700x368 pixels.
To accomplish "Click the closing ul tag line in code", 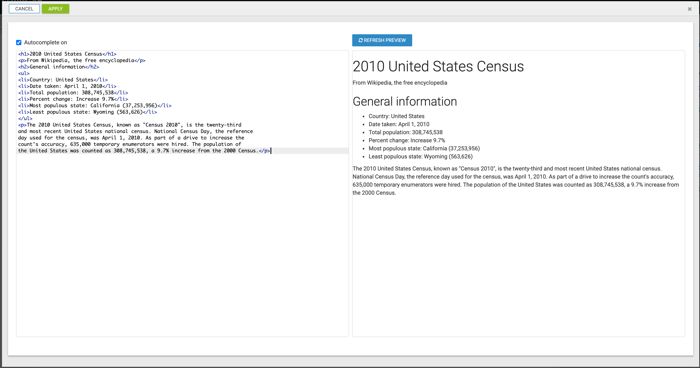I will (25, 118).
